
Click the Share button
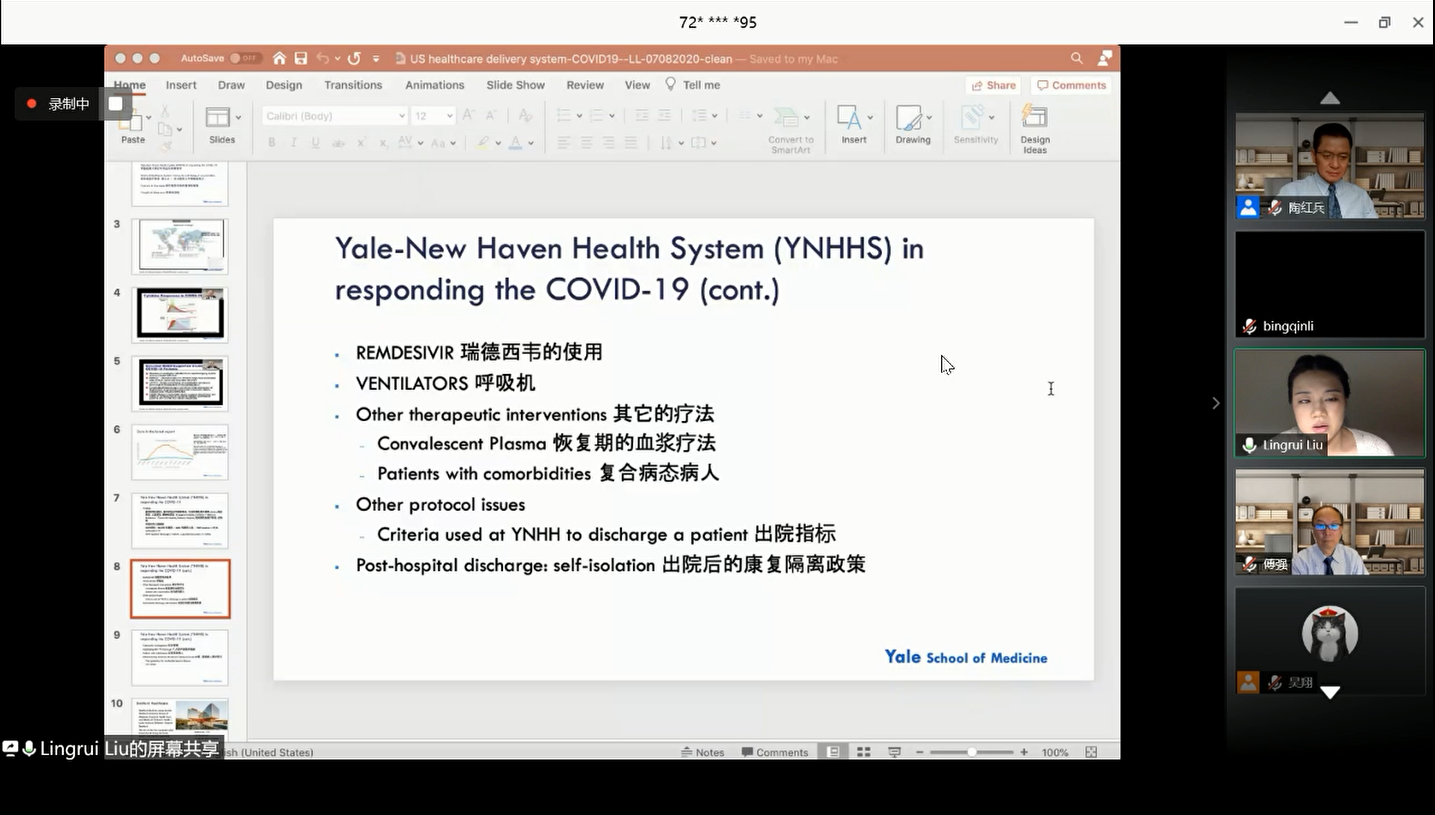(992, 85)
